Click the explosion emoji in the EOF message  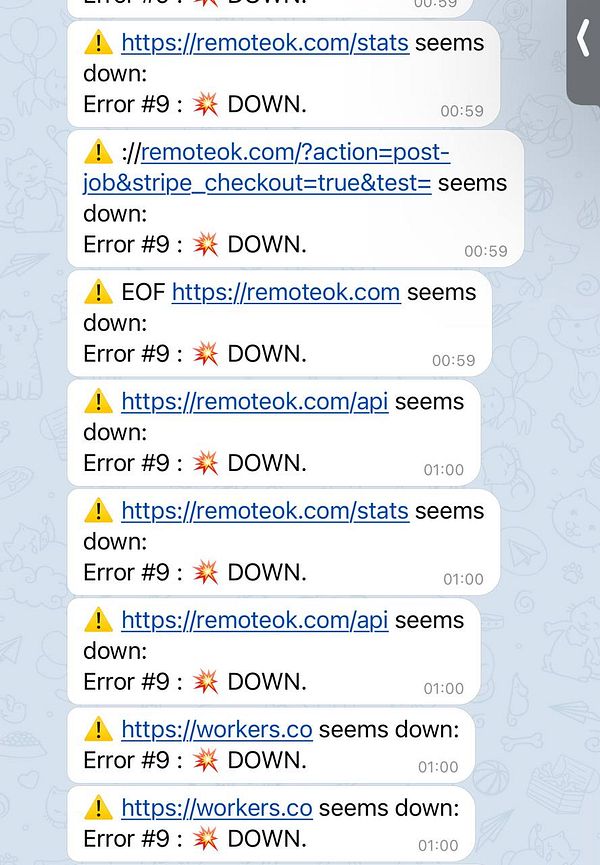(x=205, y=353)
